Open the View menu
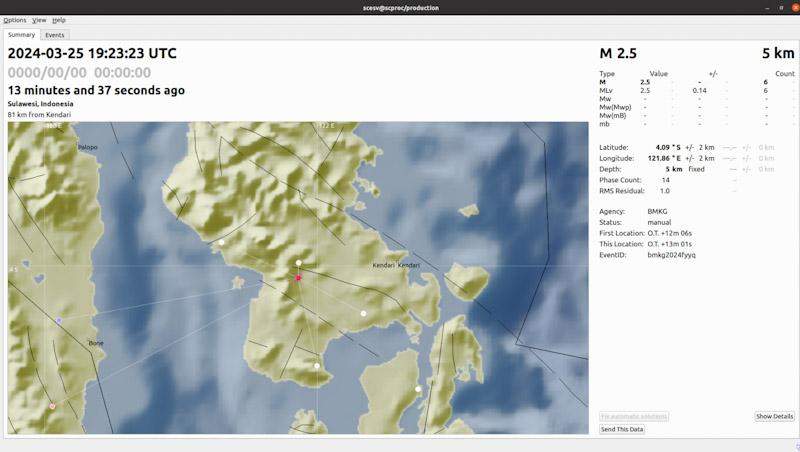This screenshot has width=800, height=452. pos(39,20)
